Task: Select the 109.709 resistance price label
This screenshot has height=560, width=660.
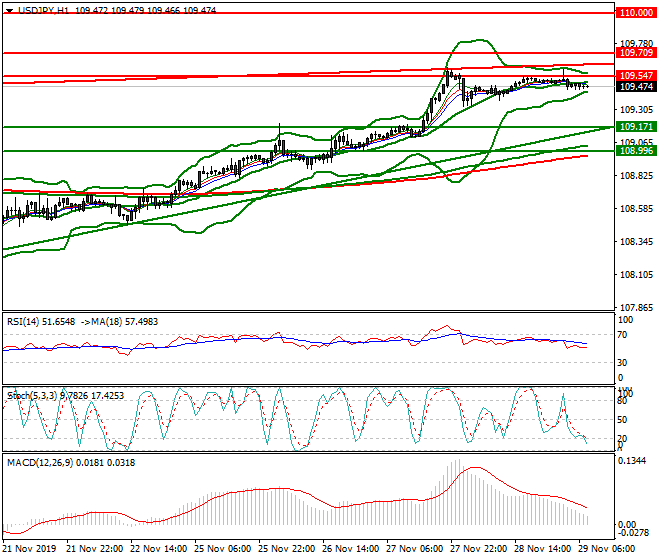Action: (x=636, y=53)
